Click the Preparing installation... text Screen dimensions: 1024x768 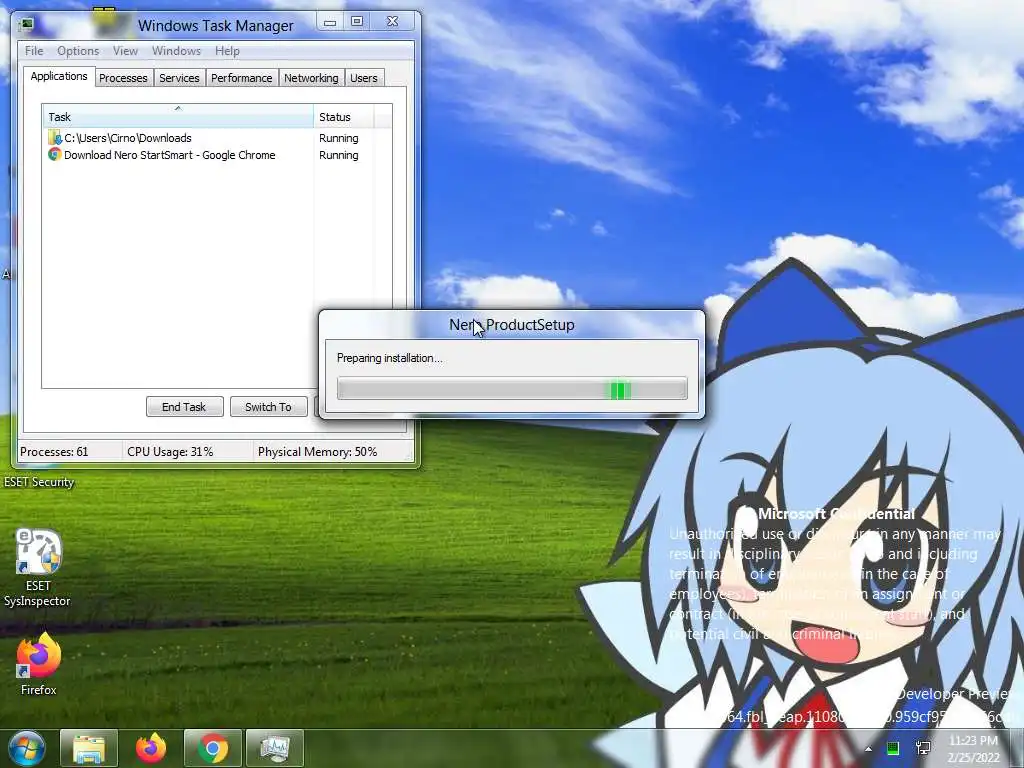(389, 358)
